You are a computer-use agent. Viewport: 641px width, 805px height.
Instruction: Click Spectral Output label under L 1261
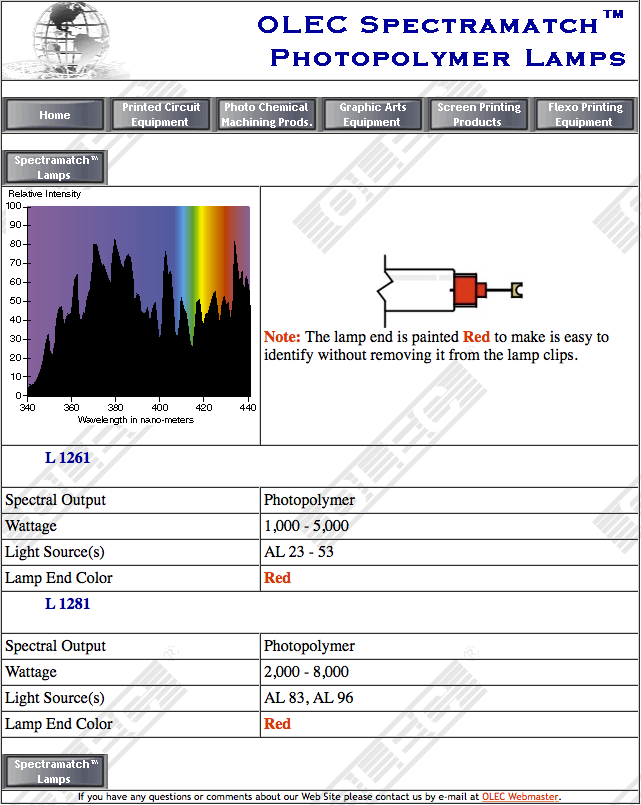pyautogui.click(x=55, y=500)
